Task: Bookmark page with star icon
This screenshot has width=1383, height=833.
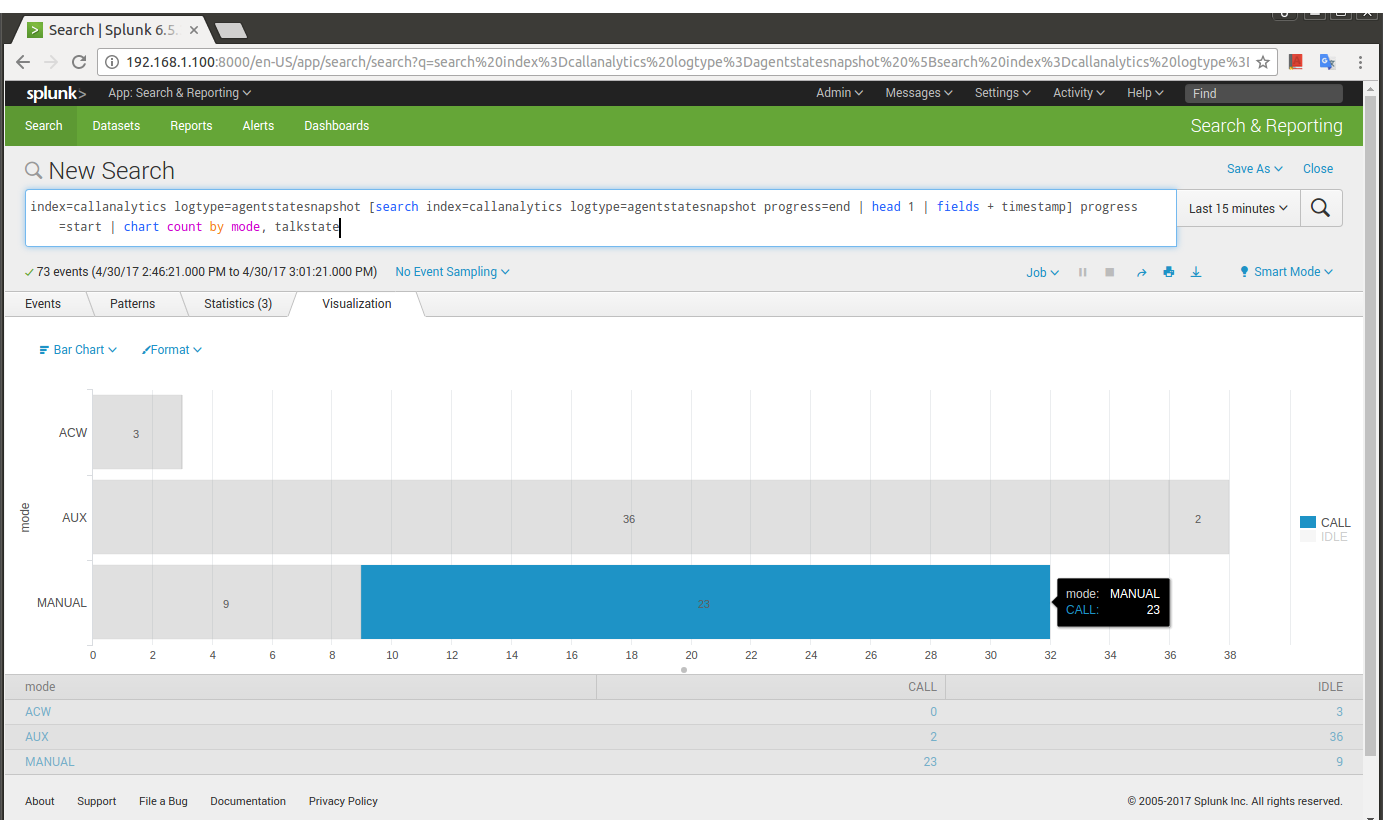Action: coord(1263,62)
